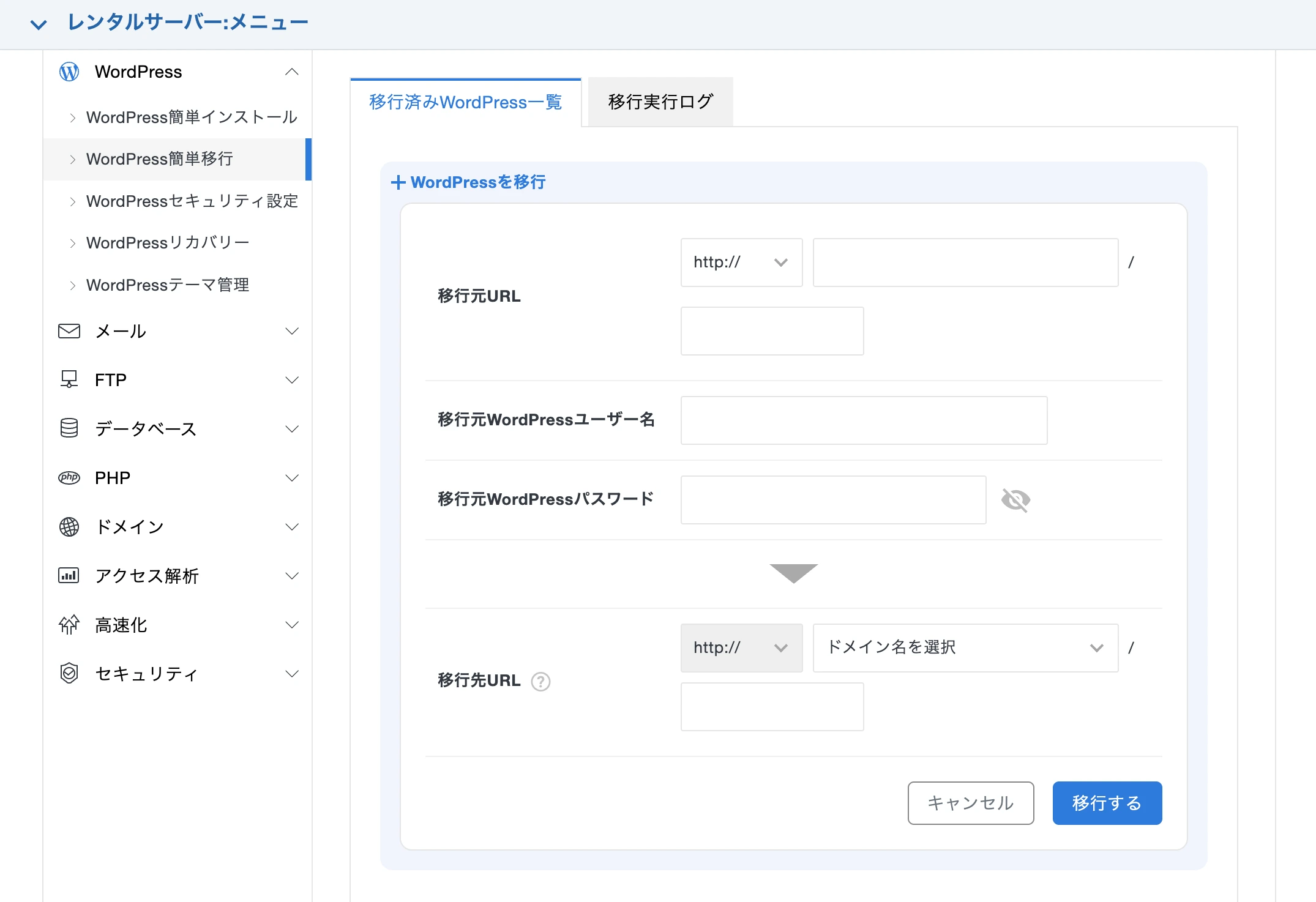Click the 移行元WordPressパスワード input field
The height and width of the screenshot is (902, 1316).
833,500
